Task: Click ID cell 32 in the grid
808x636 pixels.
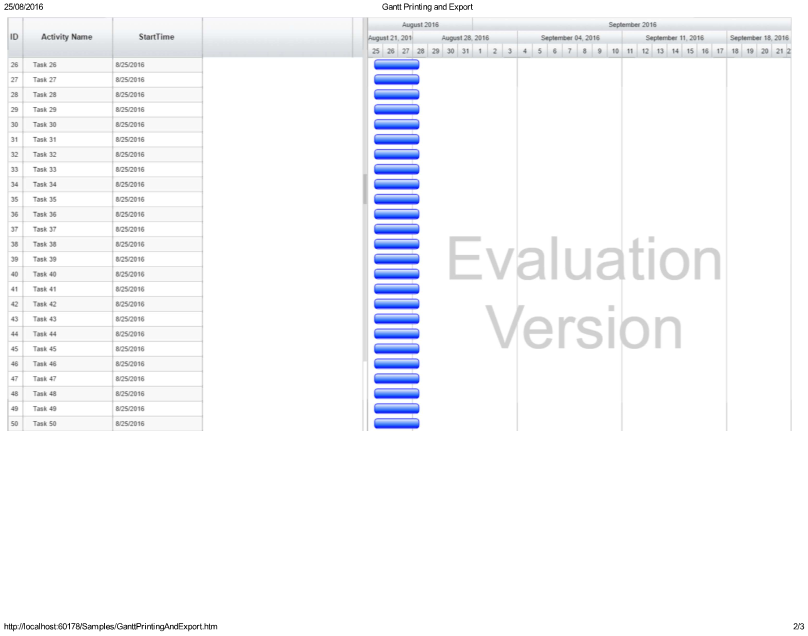Action: click(x=15, y=155)
